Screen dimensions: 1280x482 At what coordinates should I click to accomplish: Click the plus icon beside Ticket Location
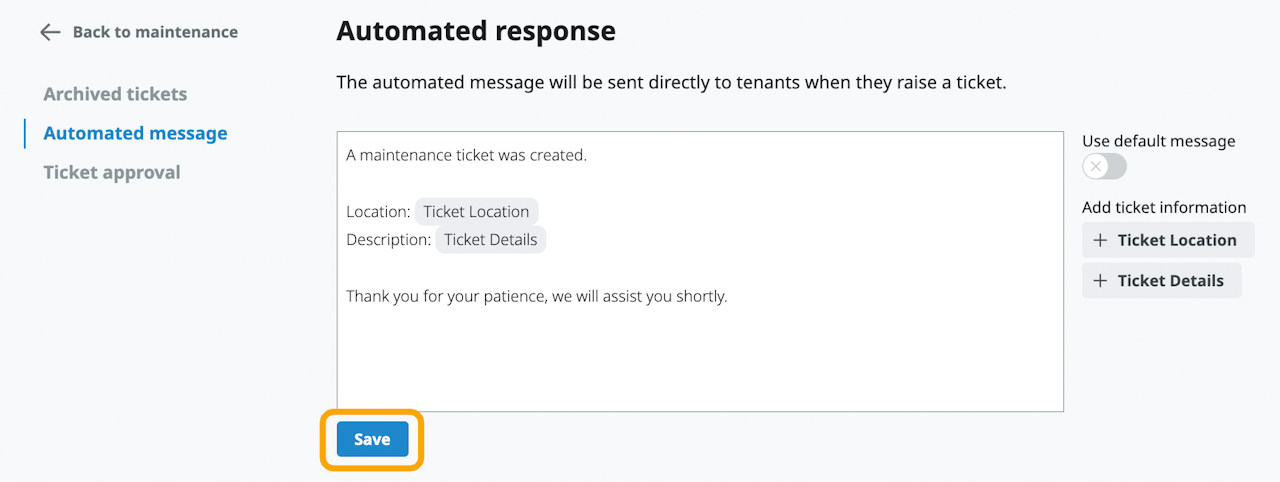(1100, 240)
